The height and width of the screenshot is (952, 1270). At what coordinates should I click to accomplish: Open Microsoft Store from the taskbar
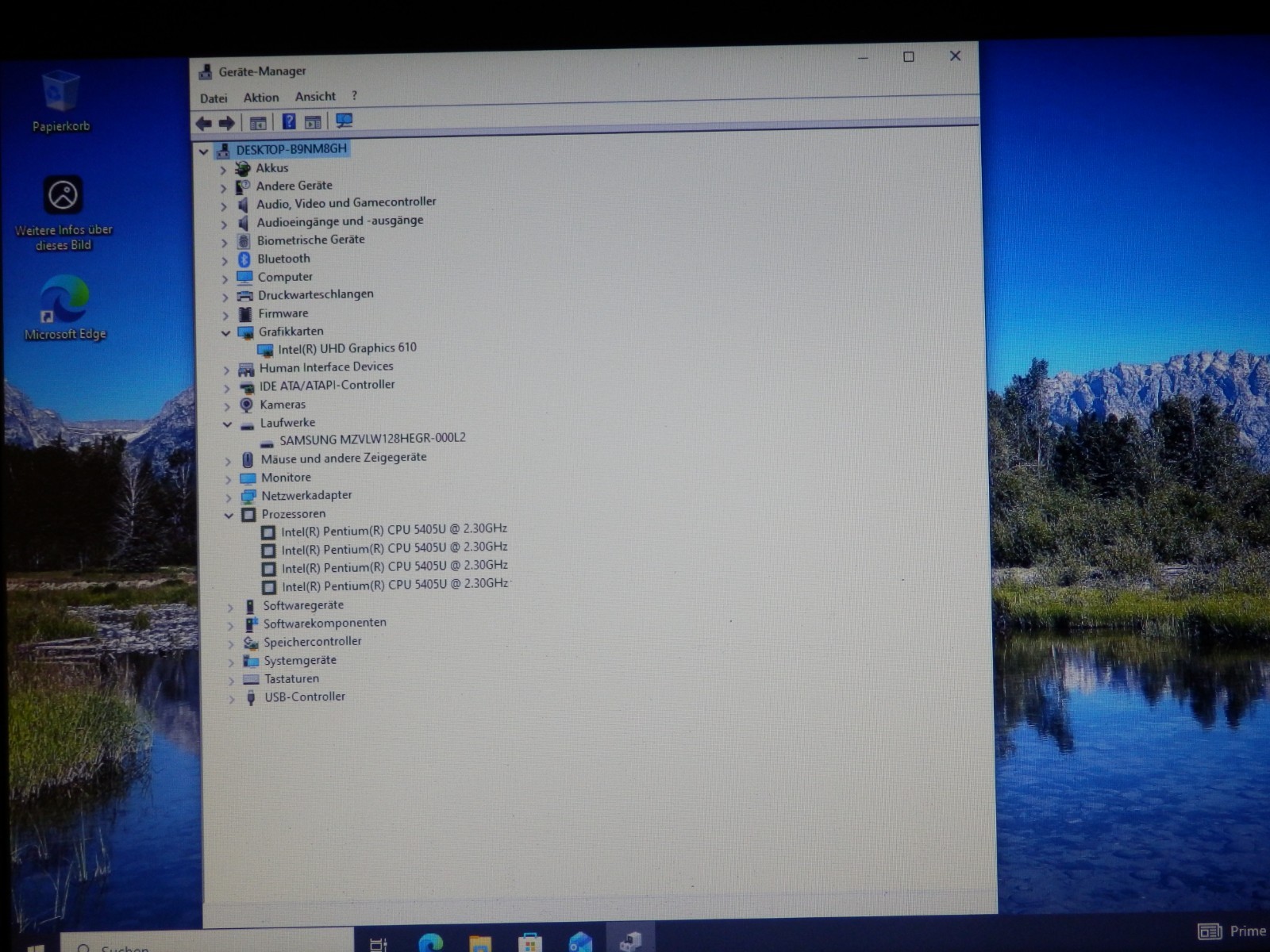point(529,942)
